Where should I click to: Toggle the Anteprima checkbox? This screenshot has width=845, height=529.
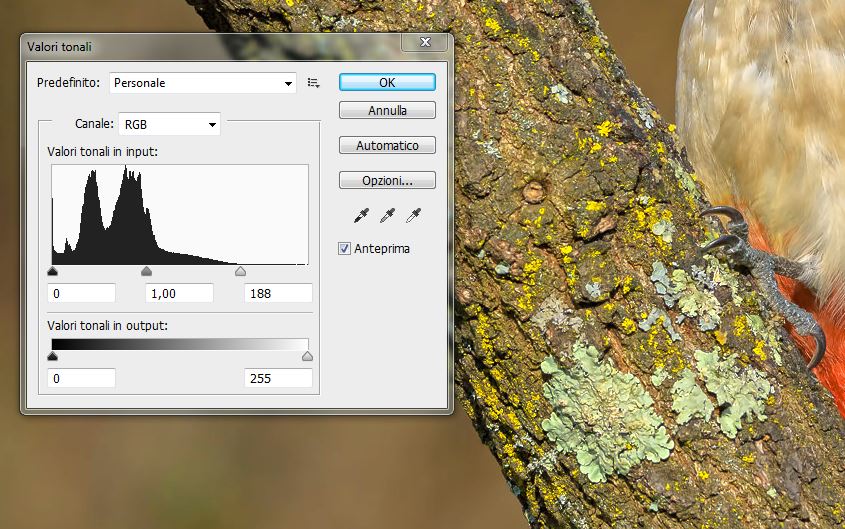click(x=345, y=248)
